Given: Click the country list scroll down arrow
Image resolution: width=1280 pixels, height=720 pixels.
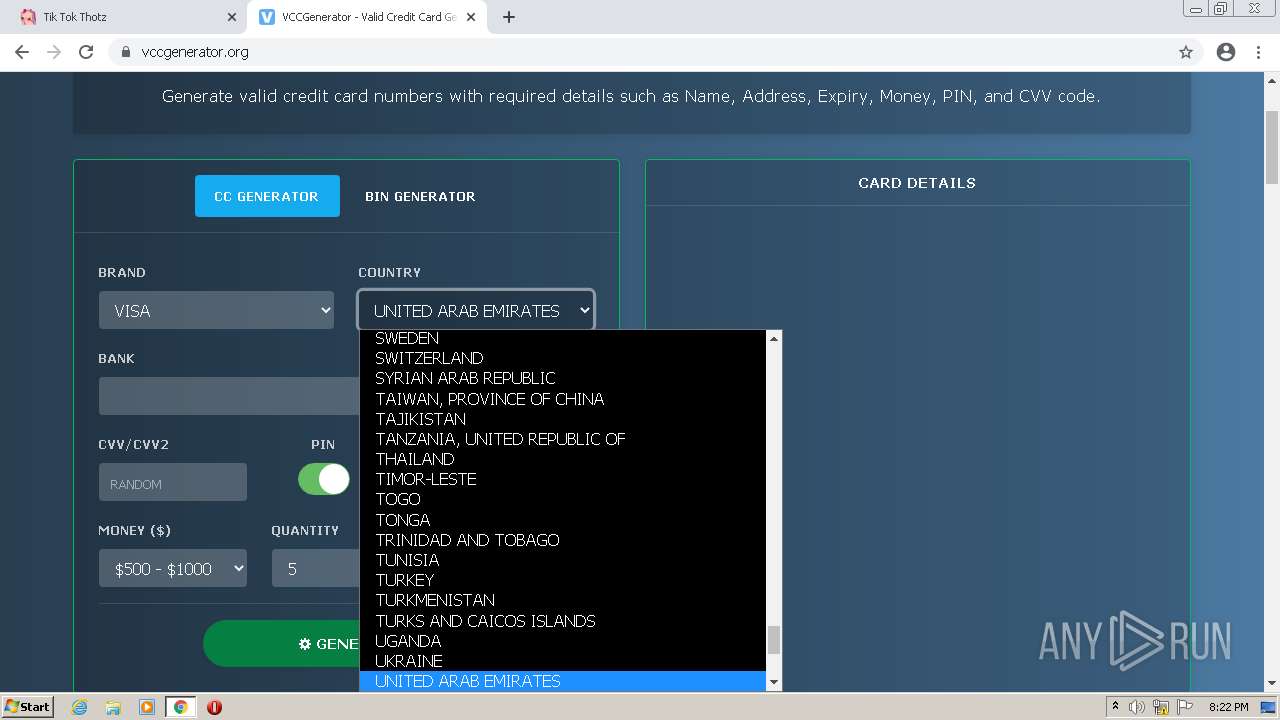Looking at the screenshot, I should click(x=773, y=682).
